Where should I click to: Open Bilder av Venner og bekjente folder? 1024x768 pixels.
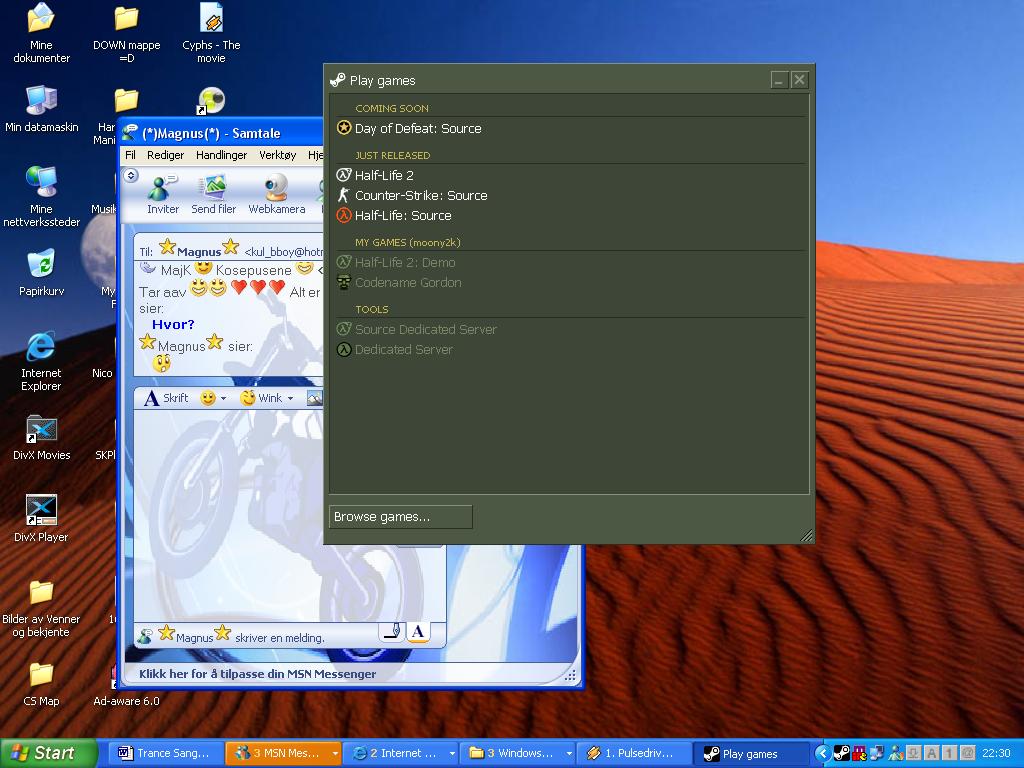41,609
